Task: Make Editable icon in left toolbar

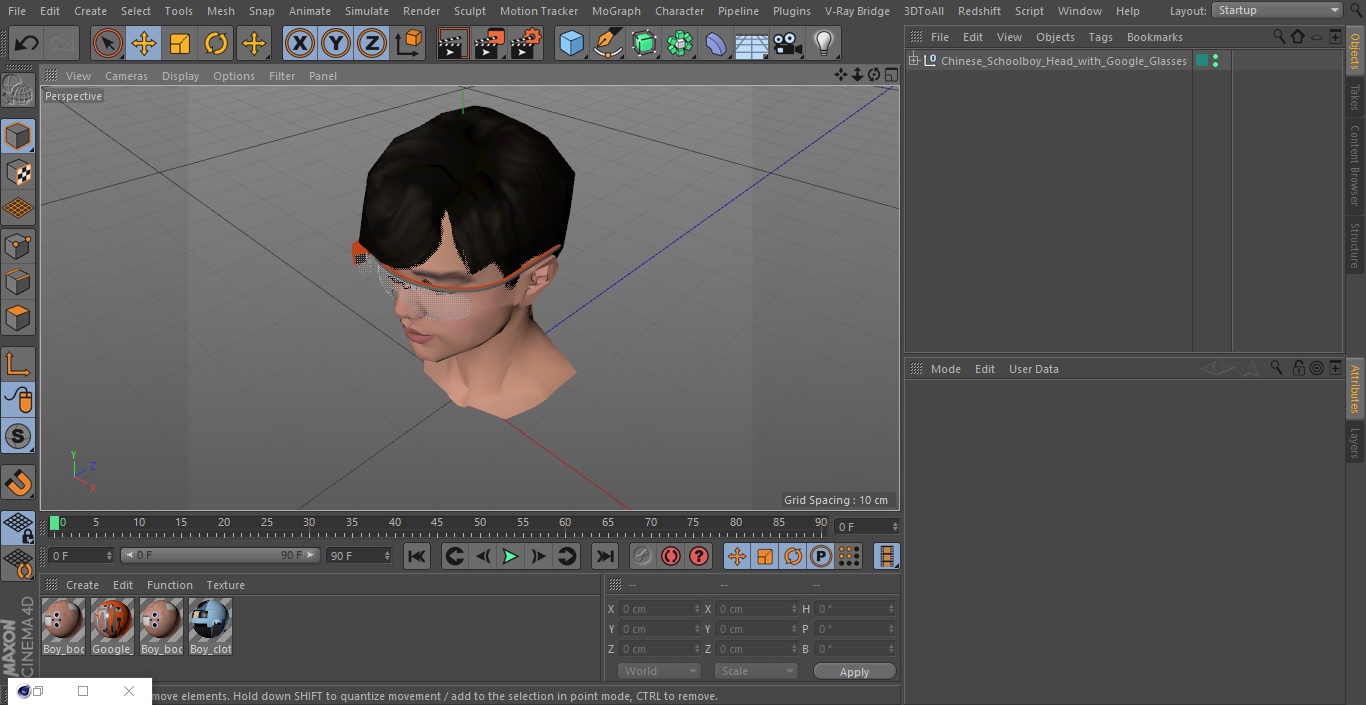Action: coord(18,91)
